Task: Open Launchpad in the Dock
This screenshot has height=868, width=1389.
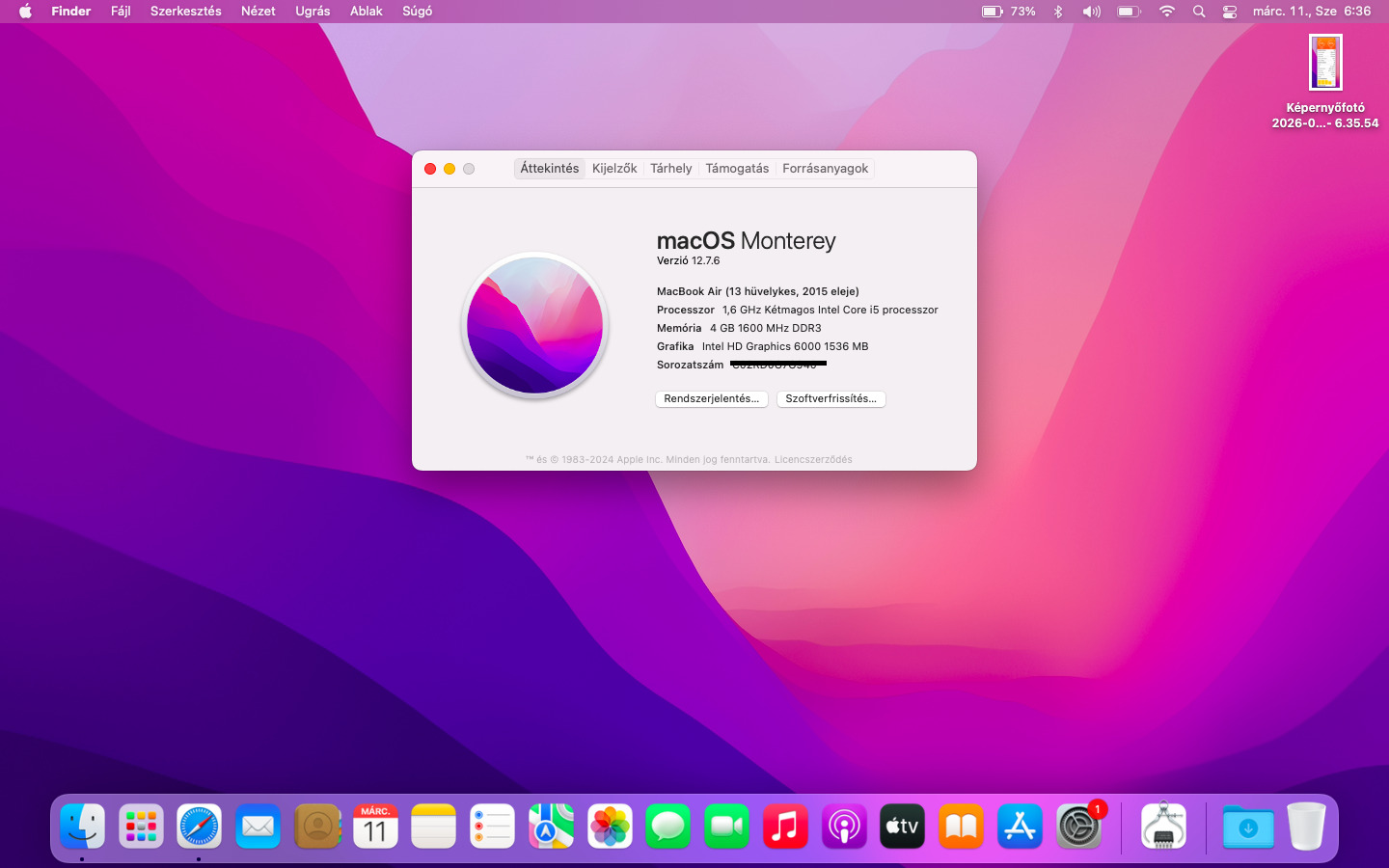Action: point(141,827)
